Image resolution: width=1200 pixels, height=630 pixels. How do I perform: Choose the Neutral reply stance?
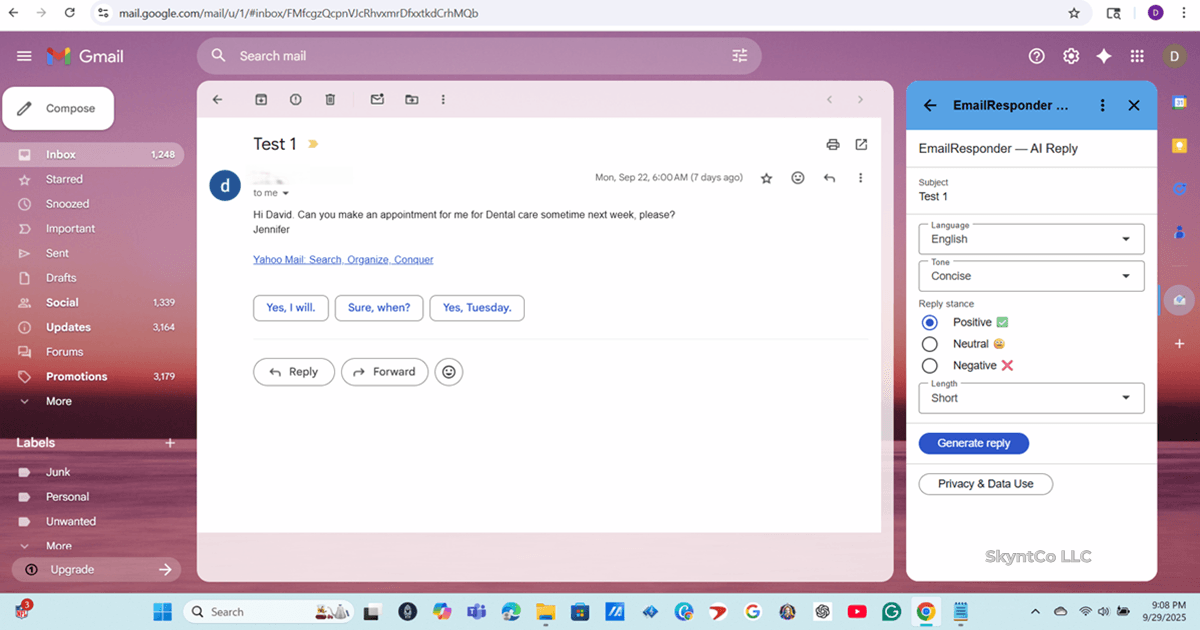[x=929, y=343]
